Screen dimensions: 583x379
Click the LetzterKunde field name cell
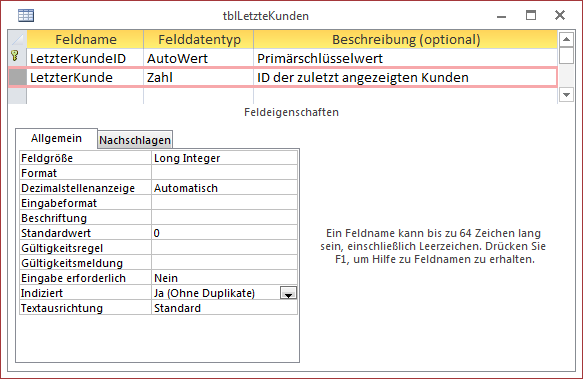coord(85,77)
